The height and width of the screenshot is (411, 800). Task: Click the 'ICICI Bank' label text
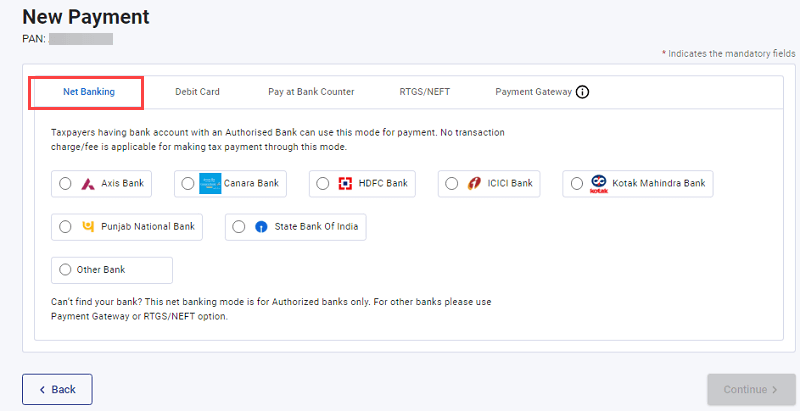510,183
